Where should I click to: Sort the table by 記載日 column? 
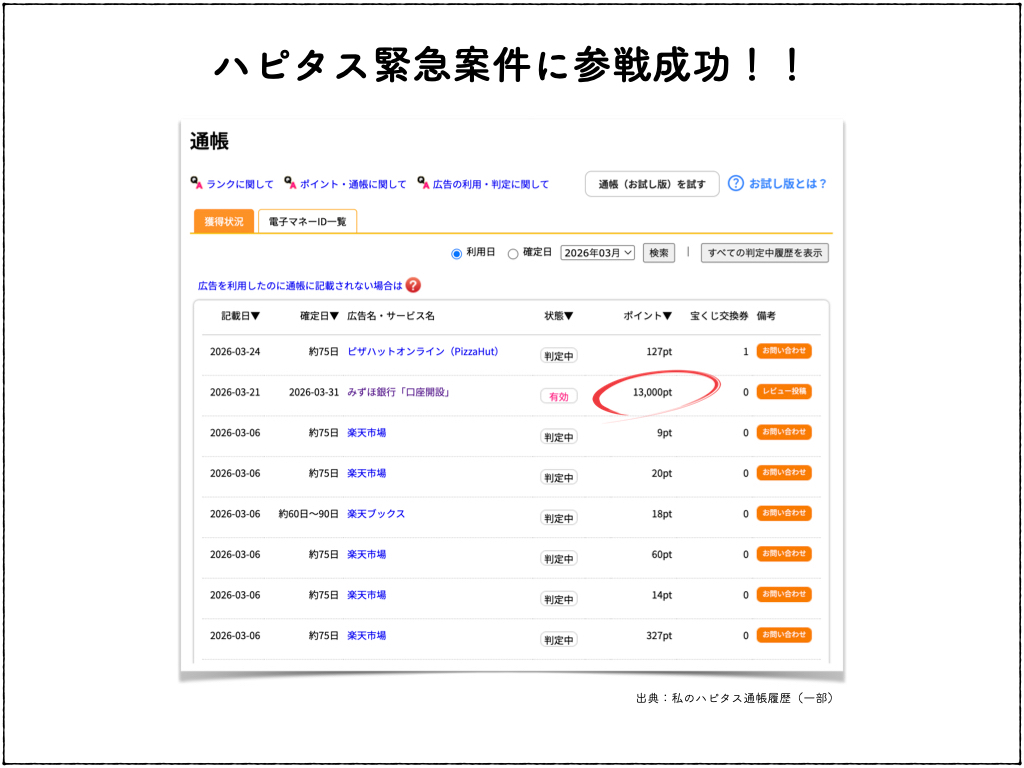point(240,316)
